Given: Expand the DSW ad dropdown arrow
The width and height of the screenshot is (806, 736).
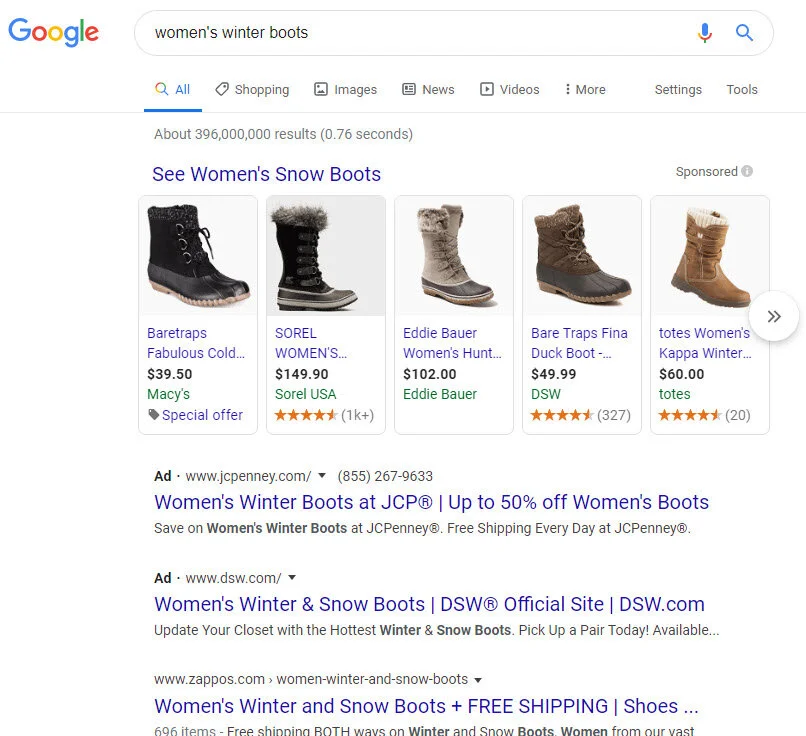Looking at the screenshot, I should [x=290, y=578].
